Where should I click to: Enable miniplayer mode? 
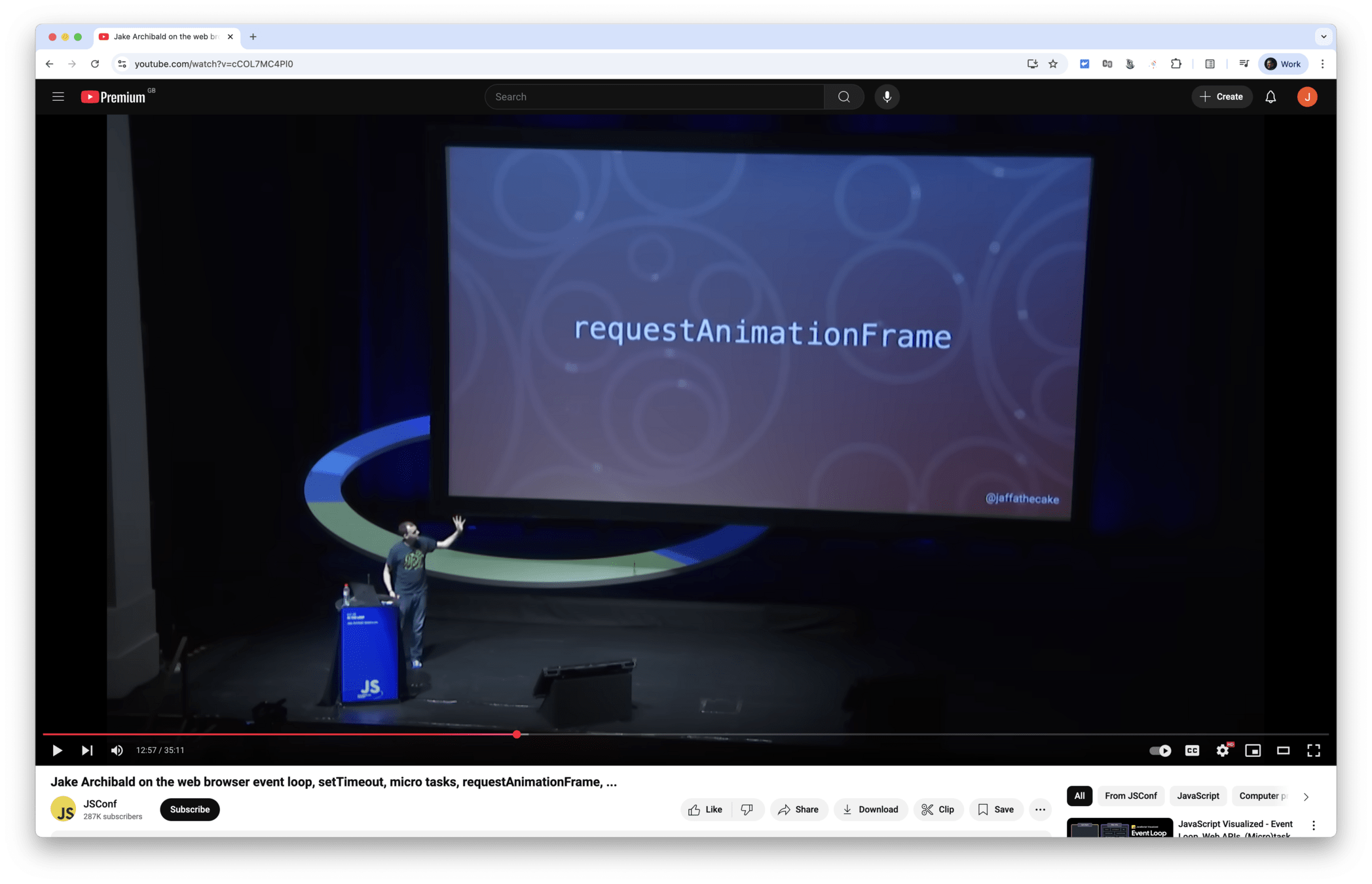pyautogui.click(x=1253, y=750)
